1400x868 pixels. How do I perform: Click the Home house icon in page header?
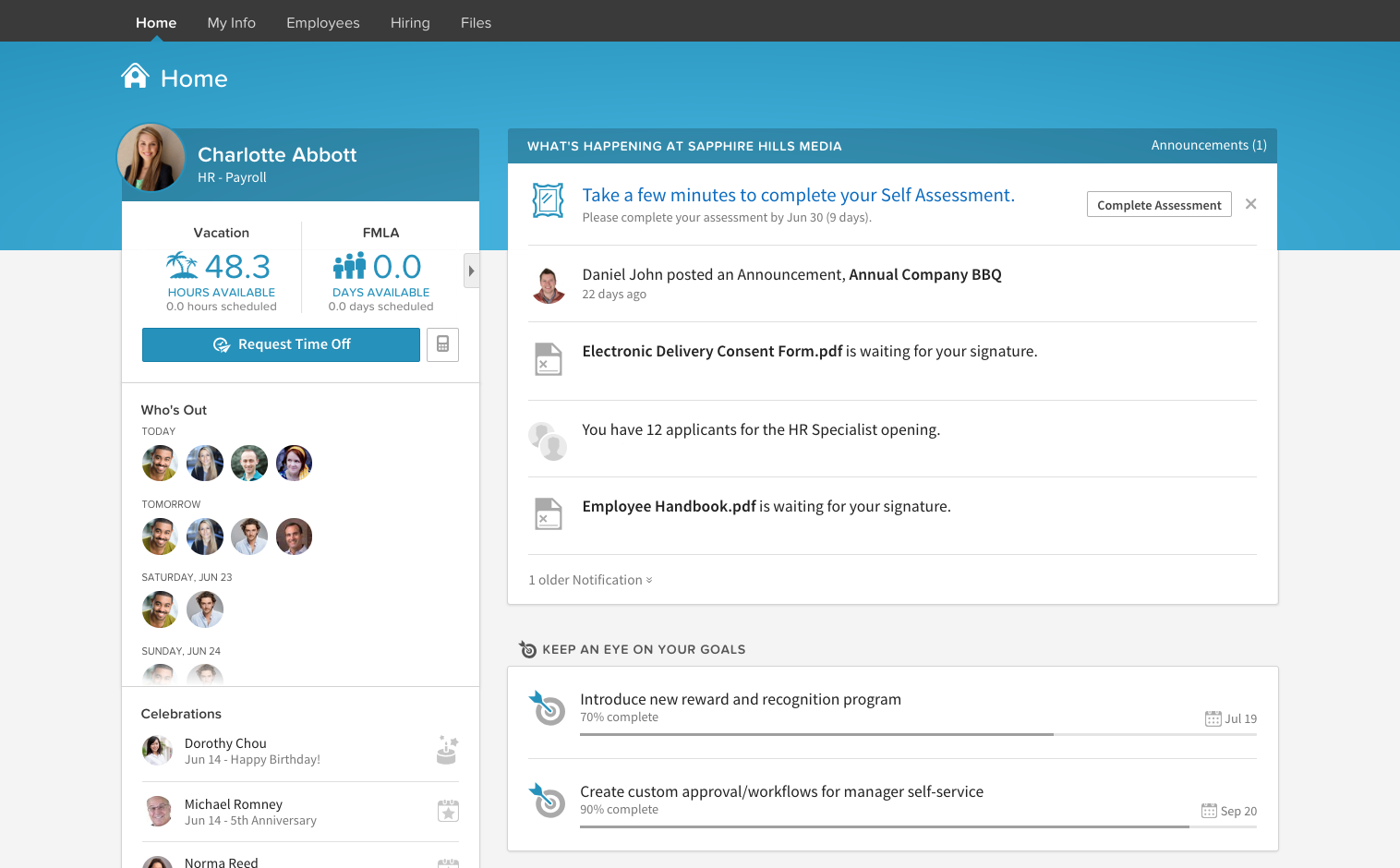pos(135,77)
